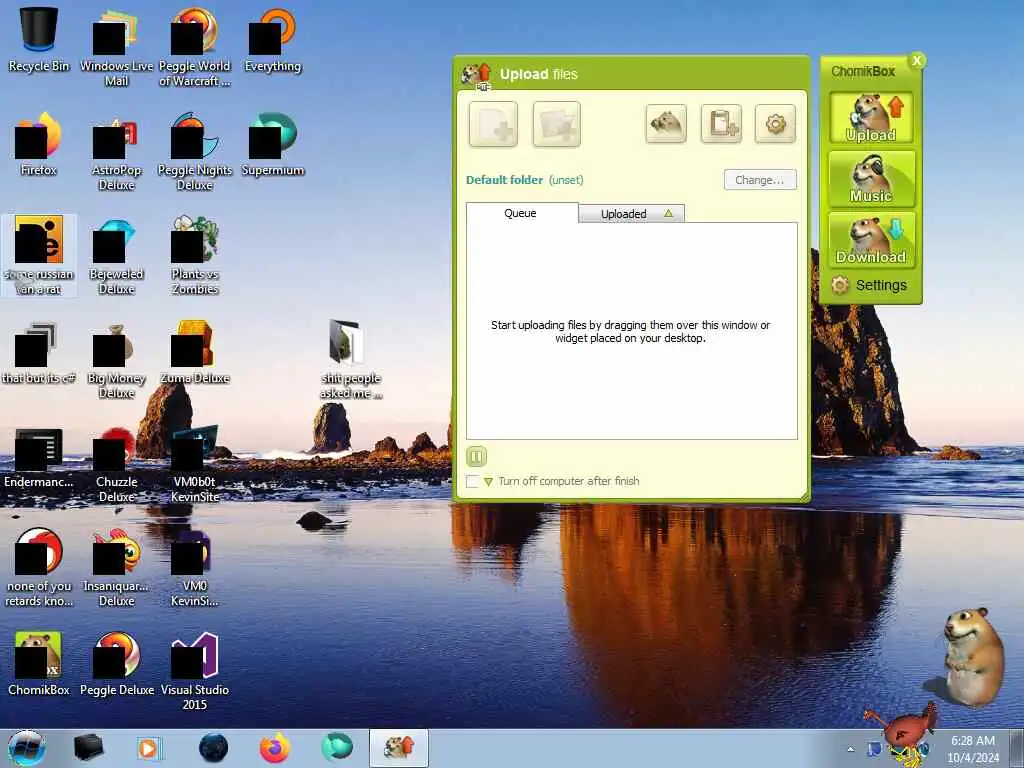
Task: Click Windows Media Player in taskbar
Action: tap(149, 748)
